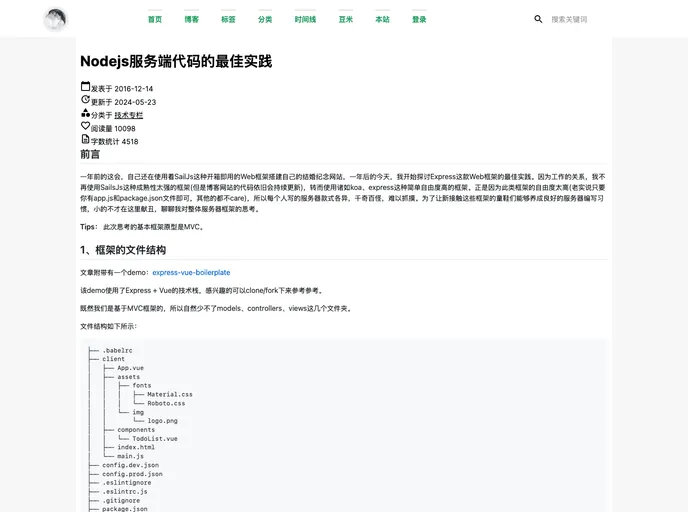
Task: Open the express-vue-boilerplate demo link
Action: [191, 272]
